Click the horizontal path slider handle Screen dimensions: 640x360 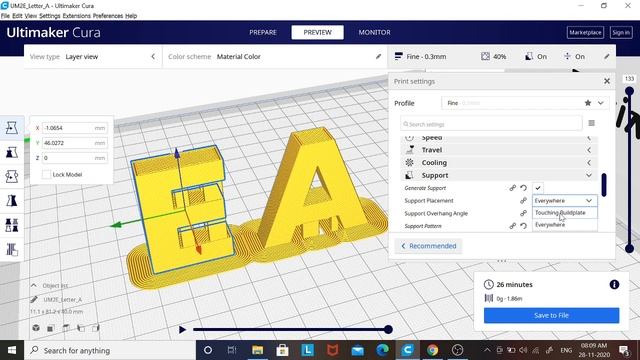click(x=388, y=329)
